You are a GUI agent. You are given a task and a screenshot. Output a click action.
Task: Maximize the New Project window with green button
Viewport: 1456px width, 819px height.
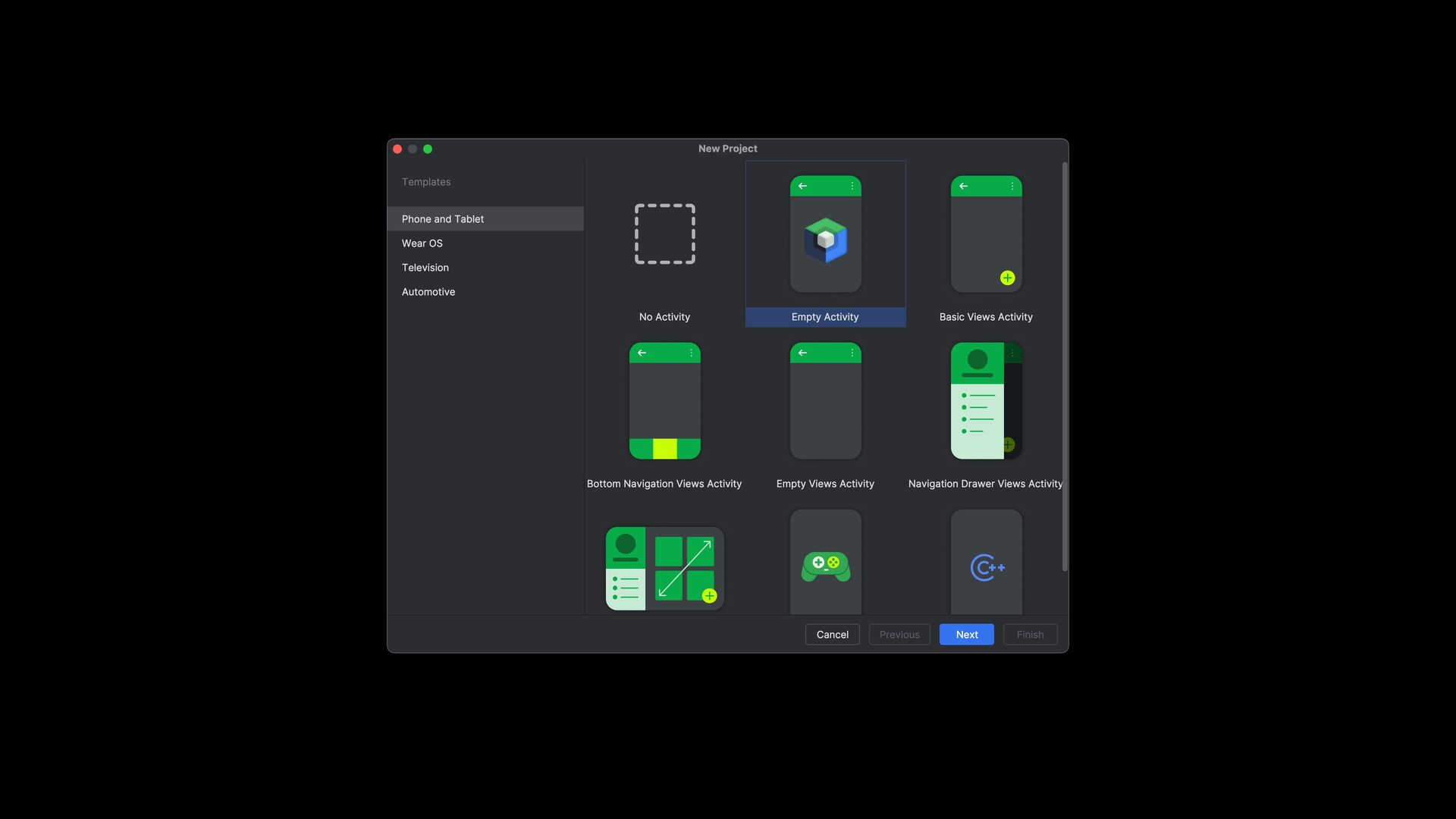click(428, 149)
